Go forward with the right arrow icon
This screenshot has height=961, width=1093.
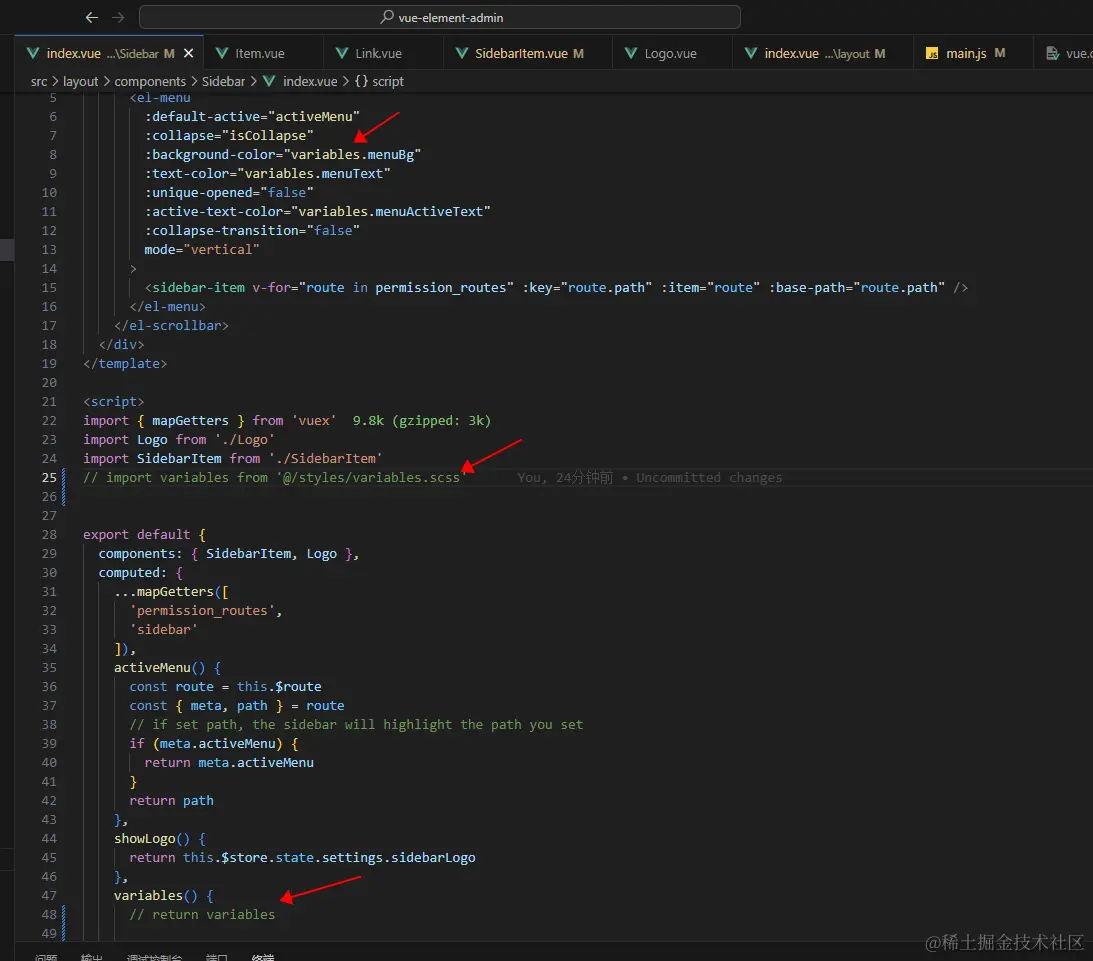tap(118, 17)
